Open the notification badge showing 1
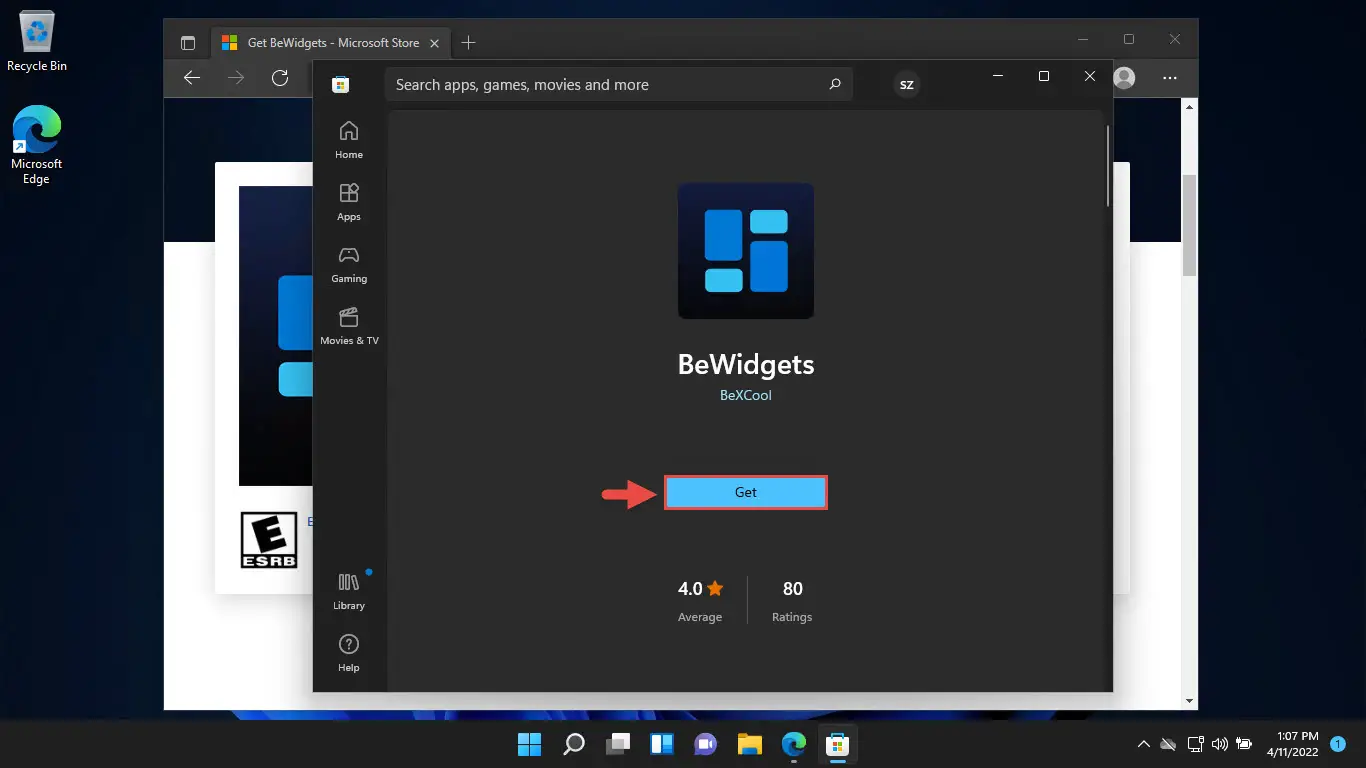Image resolution: width=1366 pixels, height=768 pixels. [1338, 744]
